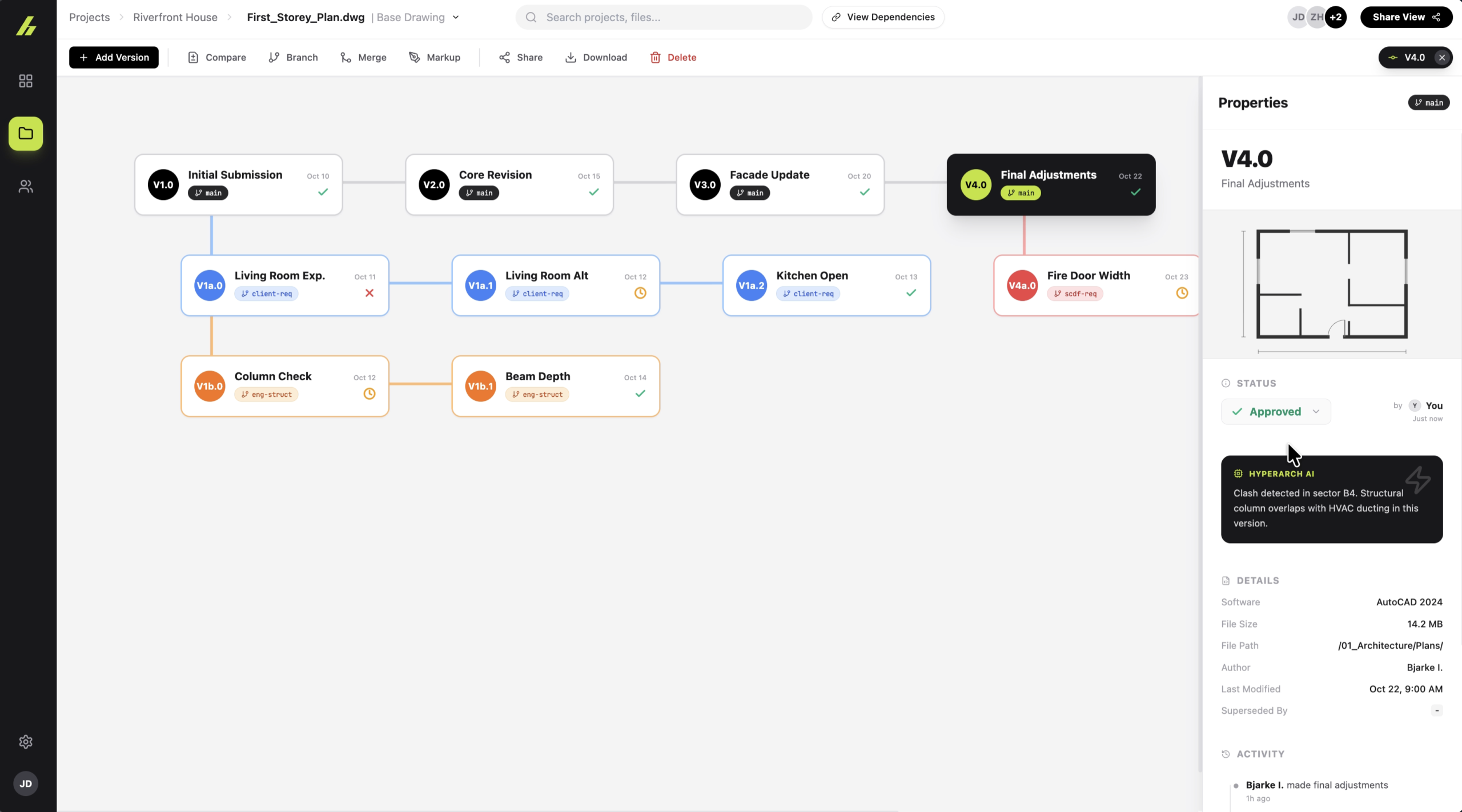1462x812 pixels.
Task: Focus the search projects field
Action: pyautogui.click(x=664, y=17)
